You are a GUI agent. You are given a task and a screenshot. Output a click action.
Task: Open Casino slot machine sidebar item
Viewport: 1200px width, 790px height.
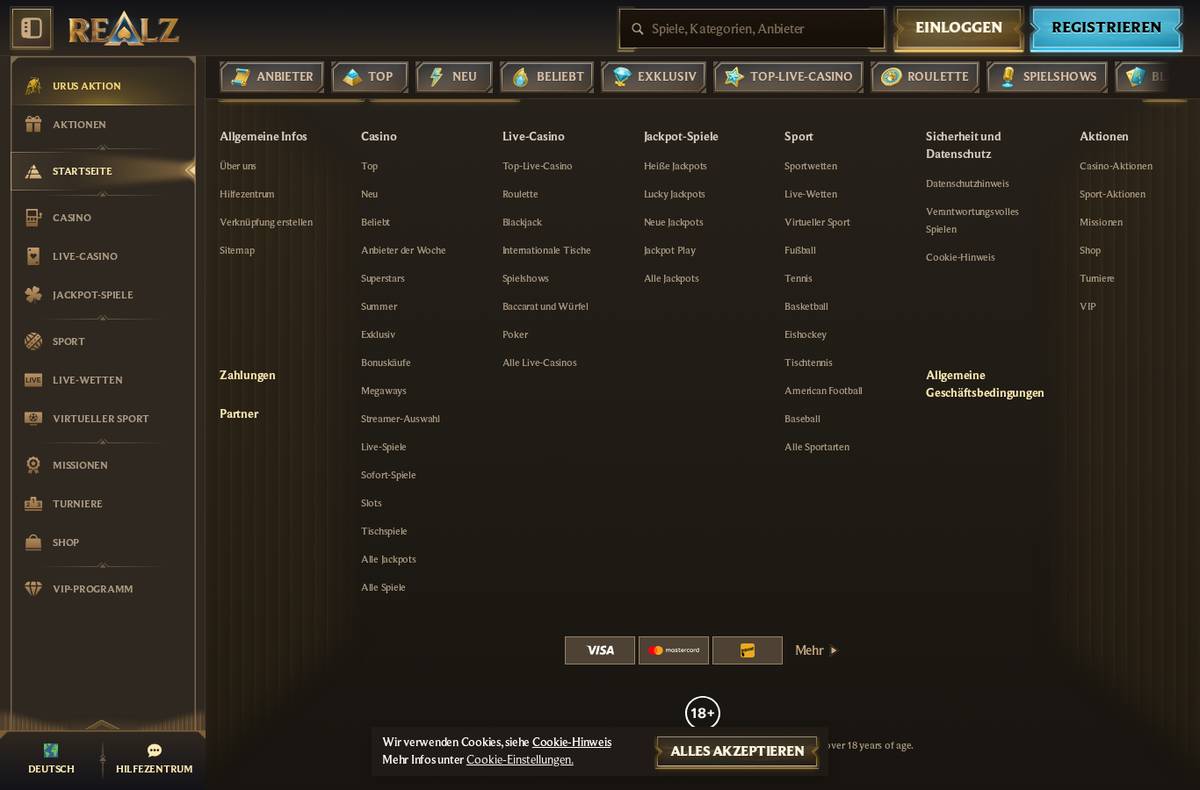coord(33,217)
